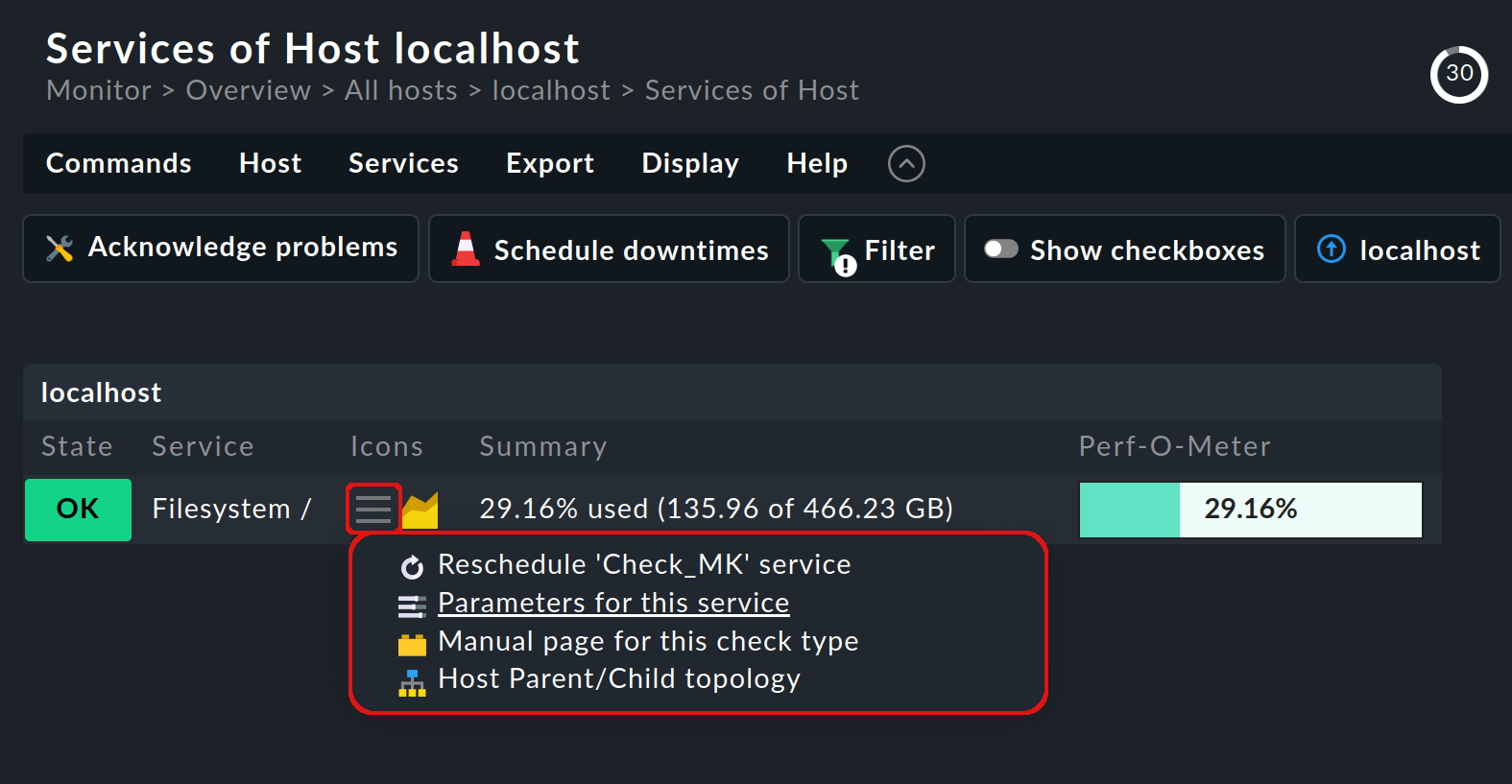
Task: Sort by the Perf-O-Meter column header
Action: [x=1174, y=446]
